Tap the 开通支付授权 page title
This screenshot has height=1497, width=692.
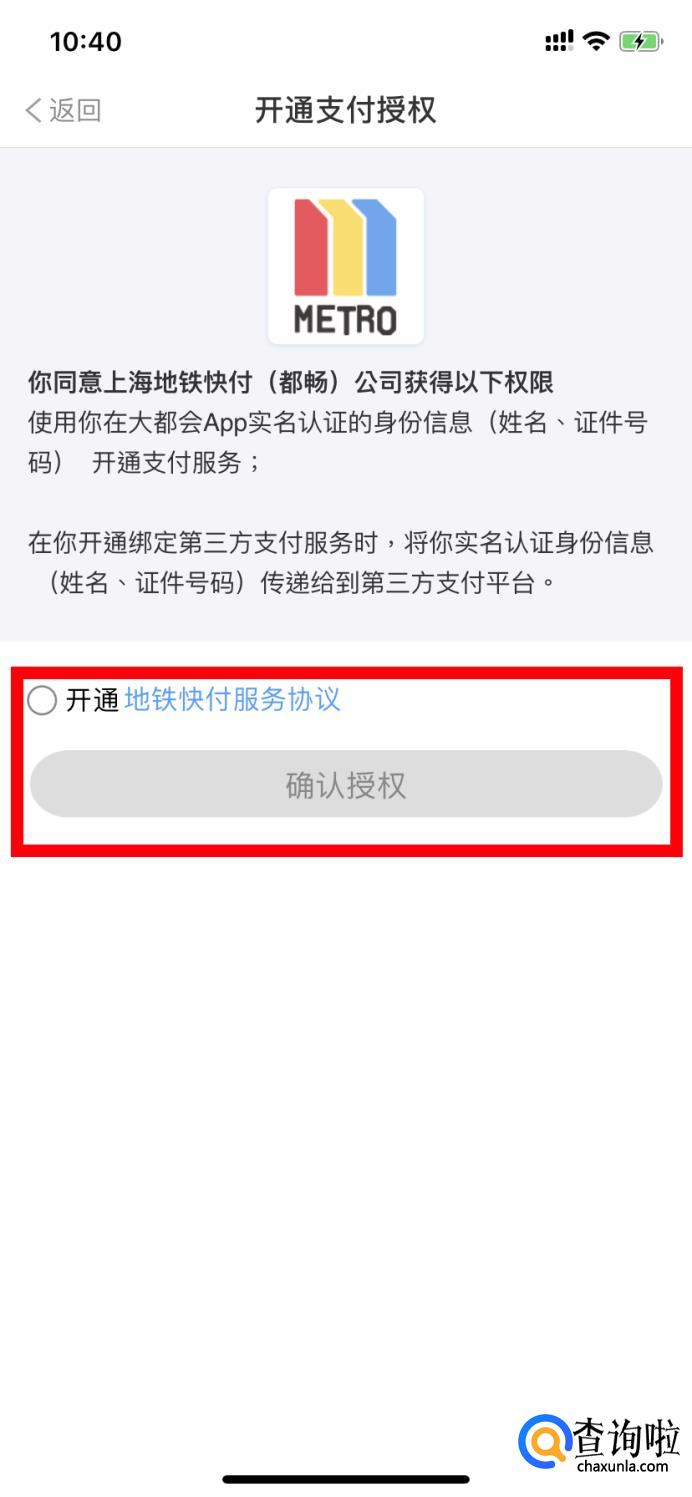(x=346, y=110)
